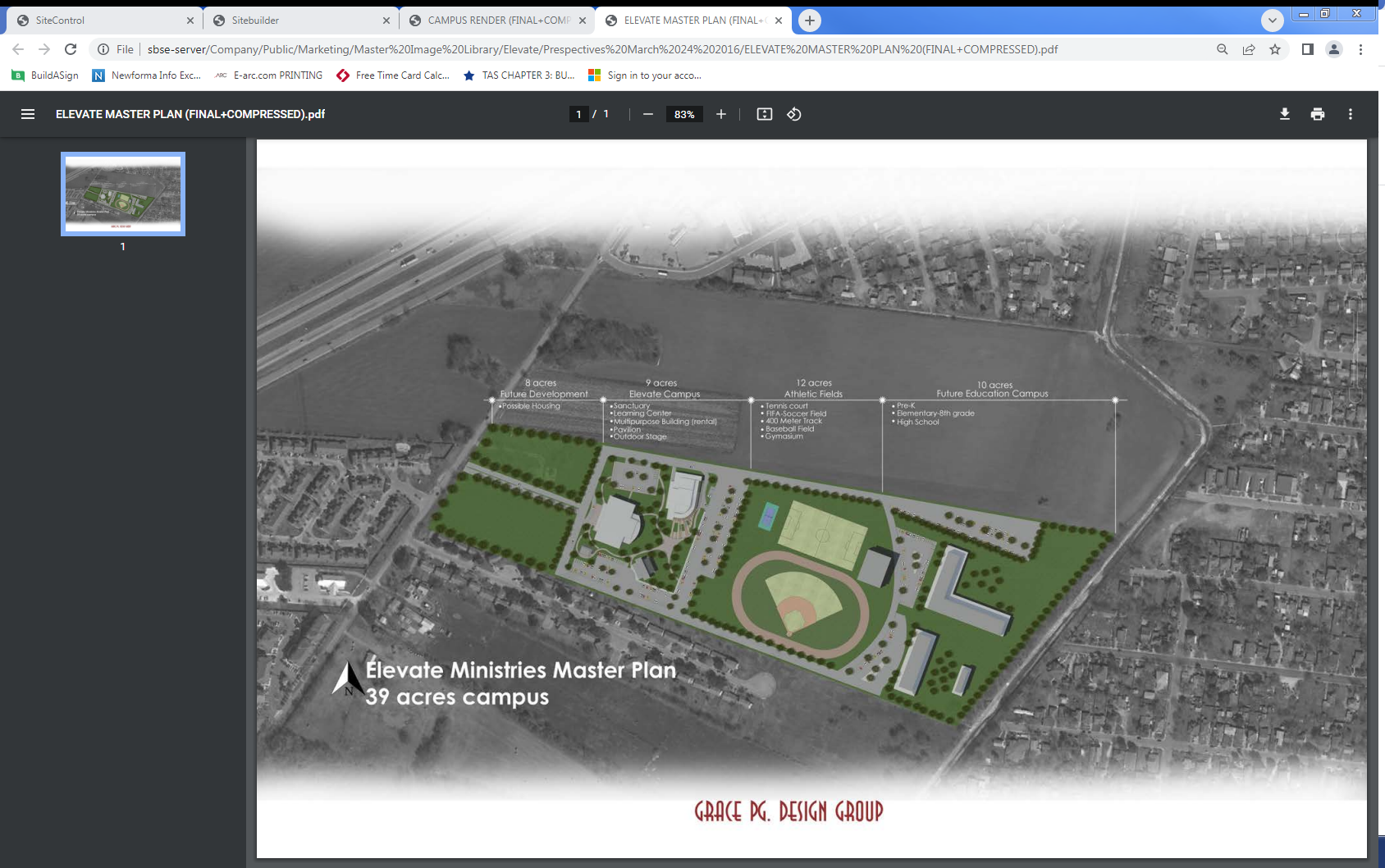This screenshot has height=868, width=1385.
Task: Select page 1 thumbnail in sidebar
Action: 123,194
